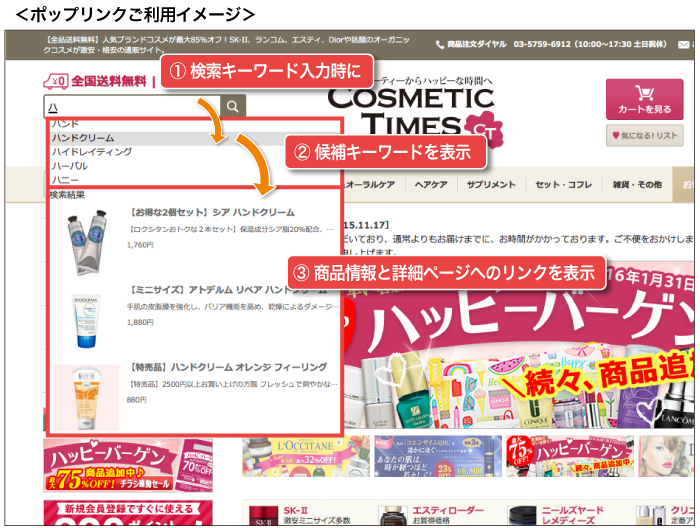
Task: Open the セット・コフレ navigation menu
Action: click(x=563, y=184)
